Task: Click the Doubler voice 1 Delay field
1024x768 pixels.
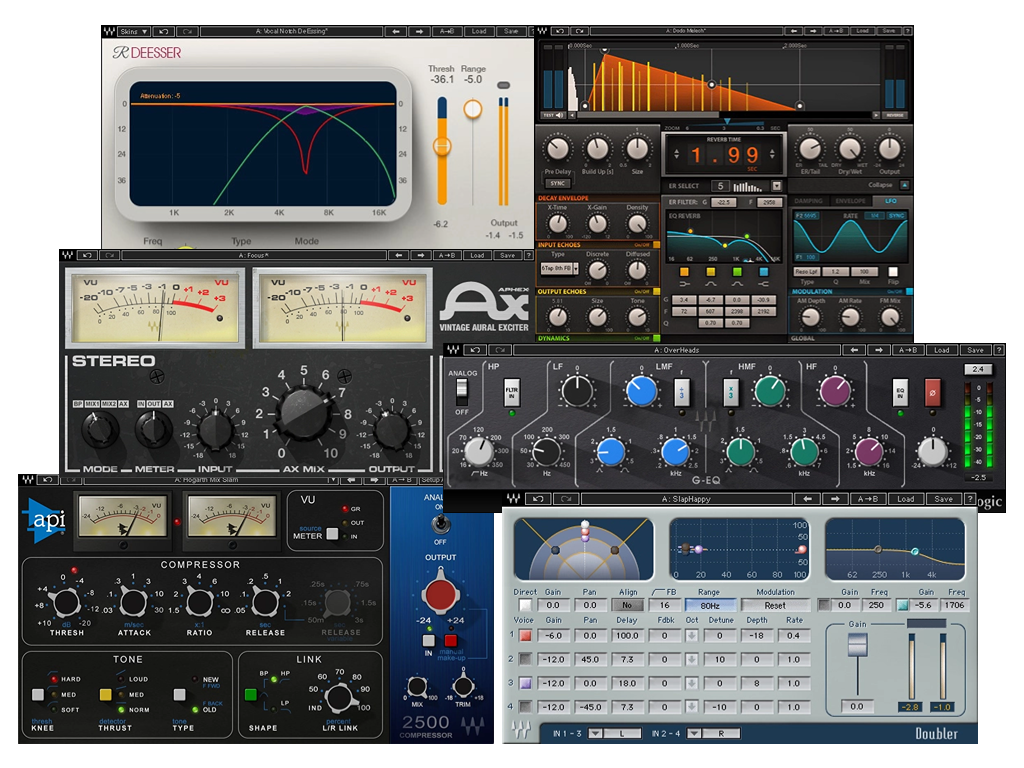Action: [627, 635]
